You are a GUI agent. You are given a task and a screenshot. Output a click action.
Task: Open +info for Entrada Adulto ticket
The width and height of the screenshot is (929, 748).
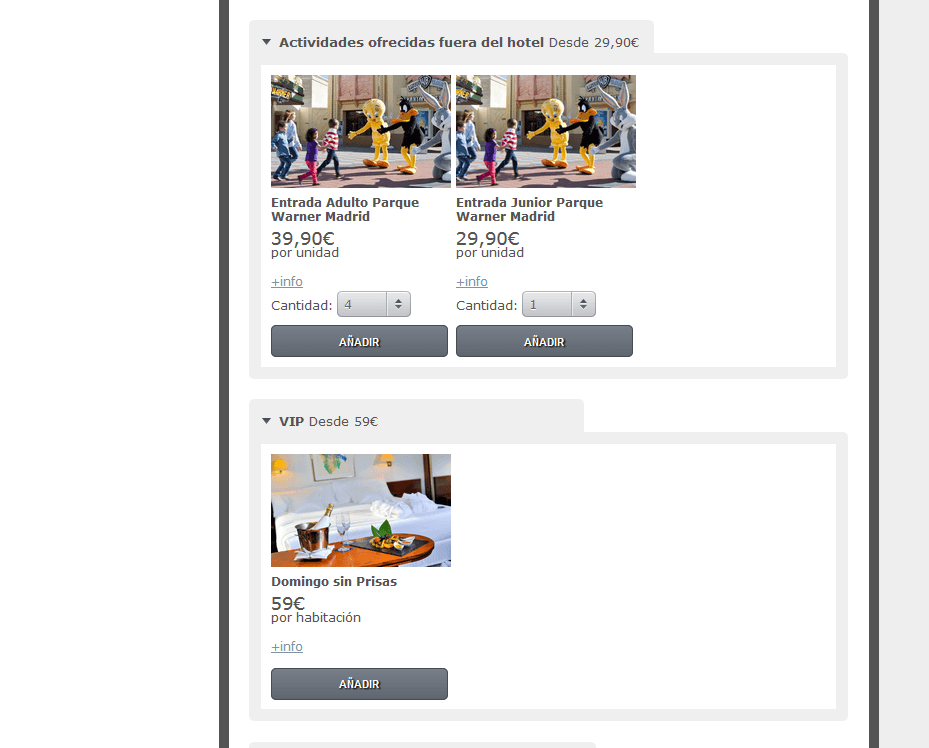pos(287,282)
